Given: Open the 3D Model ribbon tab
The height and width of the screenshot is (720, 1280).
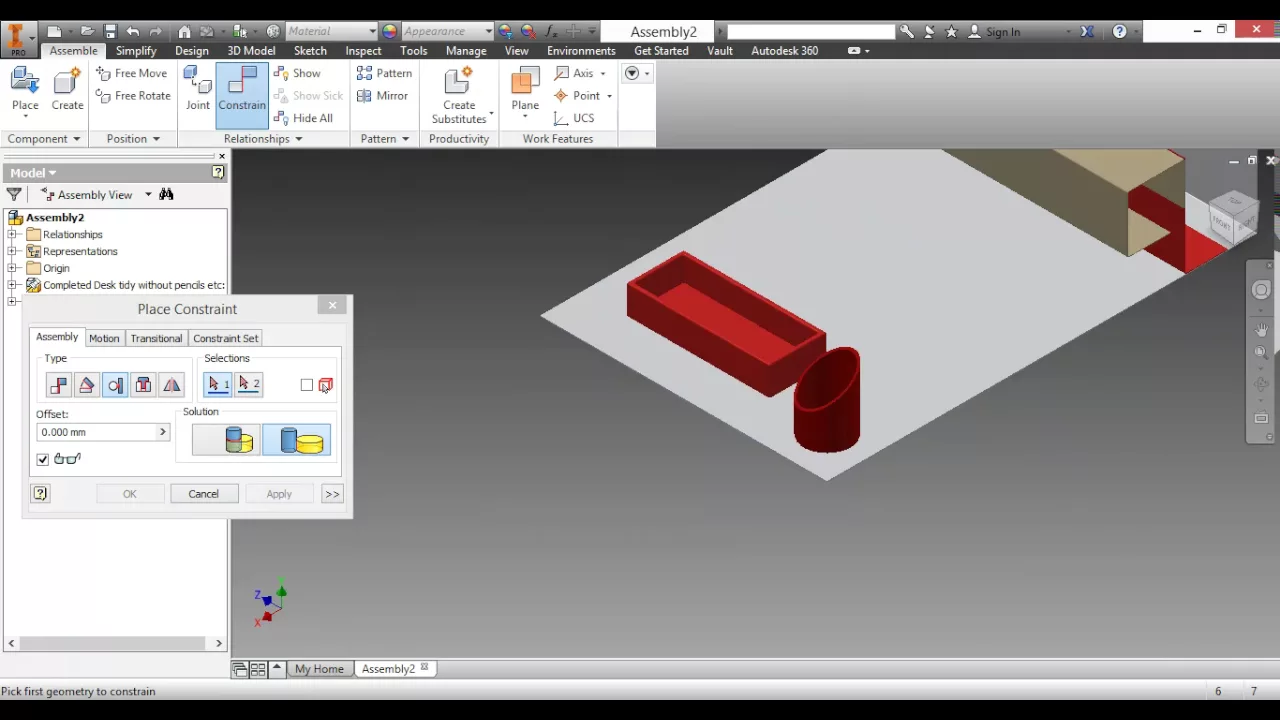Looking at the screenshot, I should click(x=251, y=51).
